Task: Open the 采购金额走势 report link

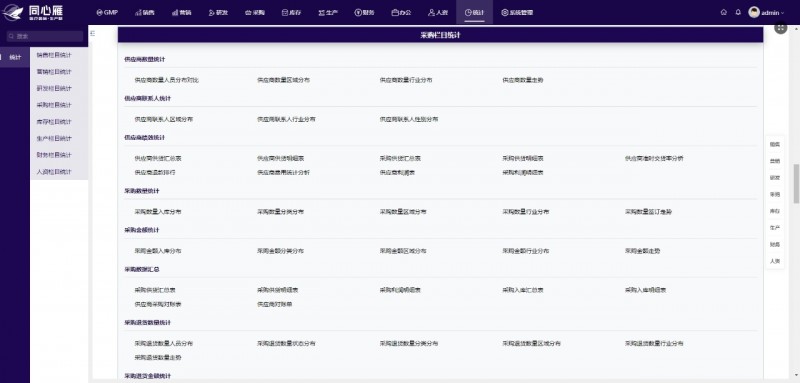Action: tap(643, 251)
